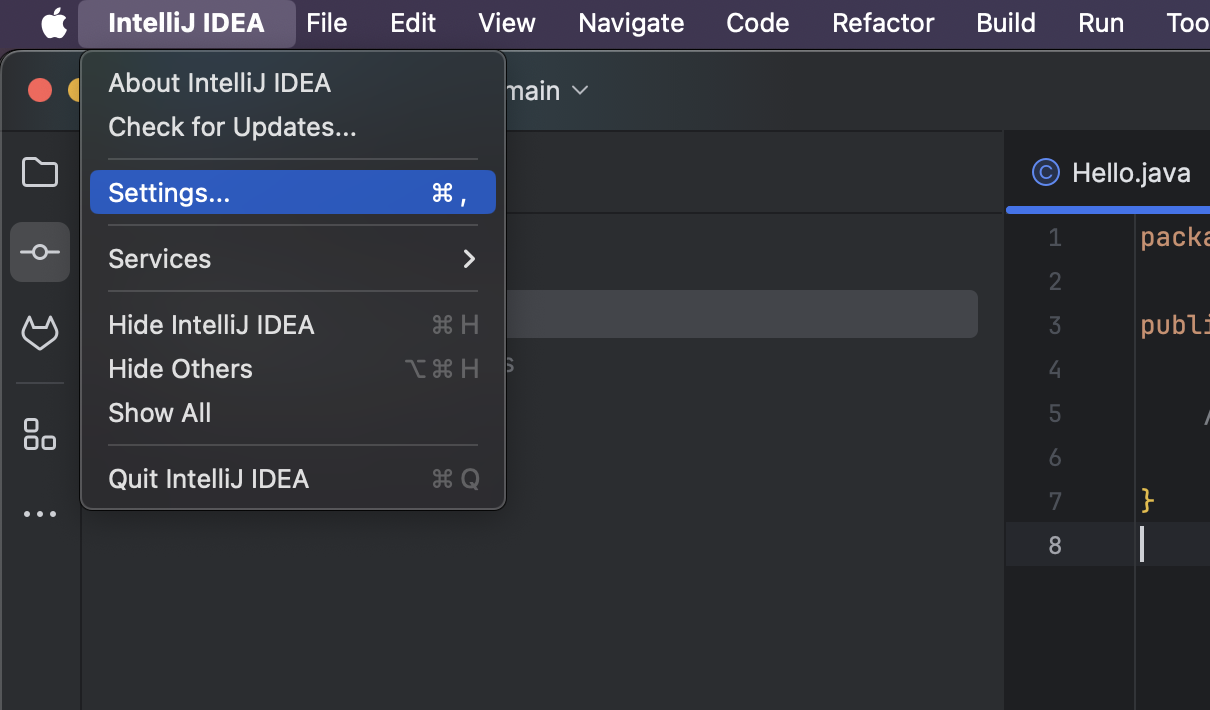Click line number 5 in the gutter
Image resolution: width=1210 pixels, height=710 pixels.
[1055, 413]
